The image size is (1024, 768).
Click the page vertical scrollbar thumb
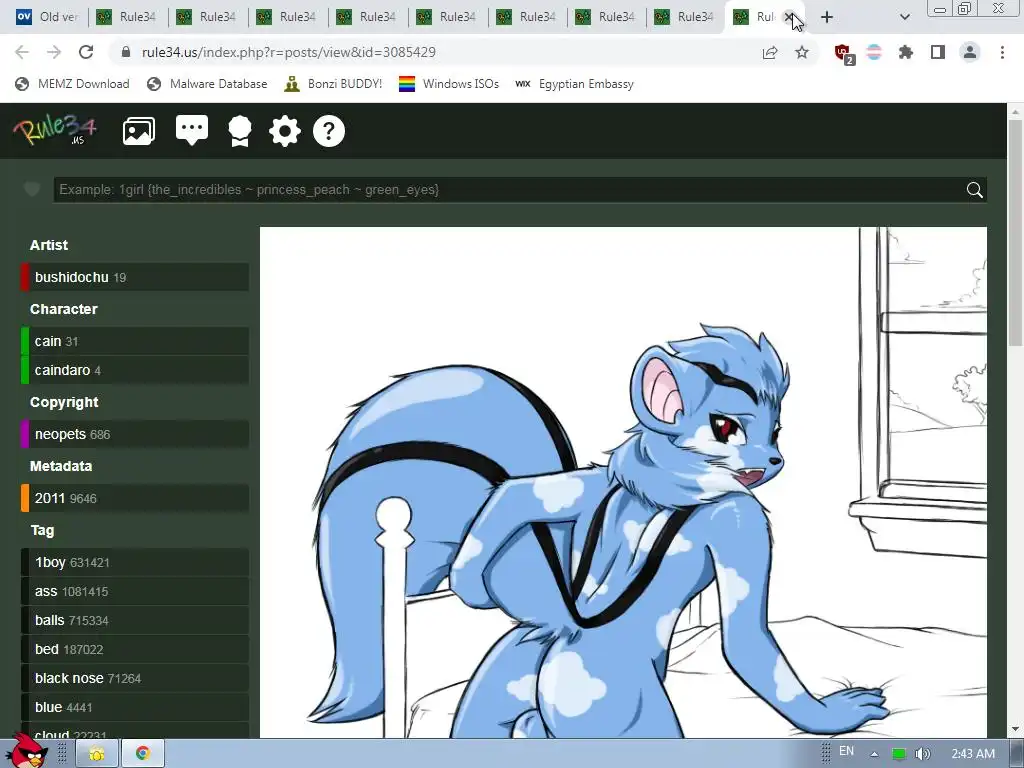[x=1016, y=232]
